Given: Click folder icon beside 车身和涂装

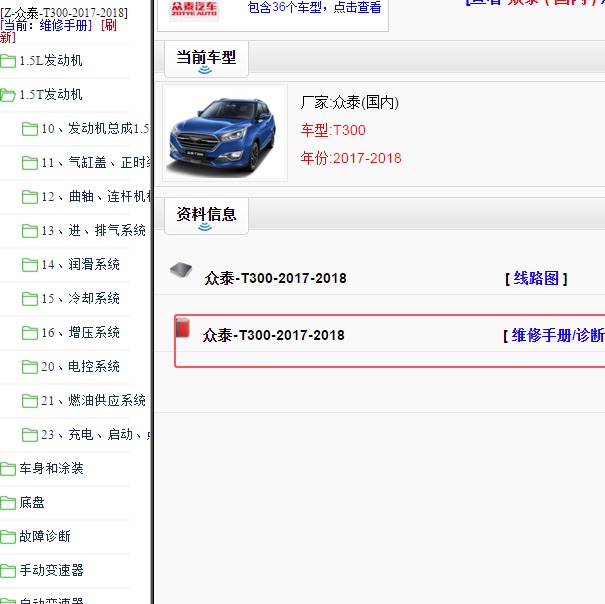Looking at the screenshot, I should click(8, 468).
